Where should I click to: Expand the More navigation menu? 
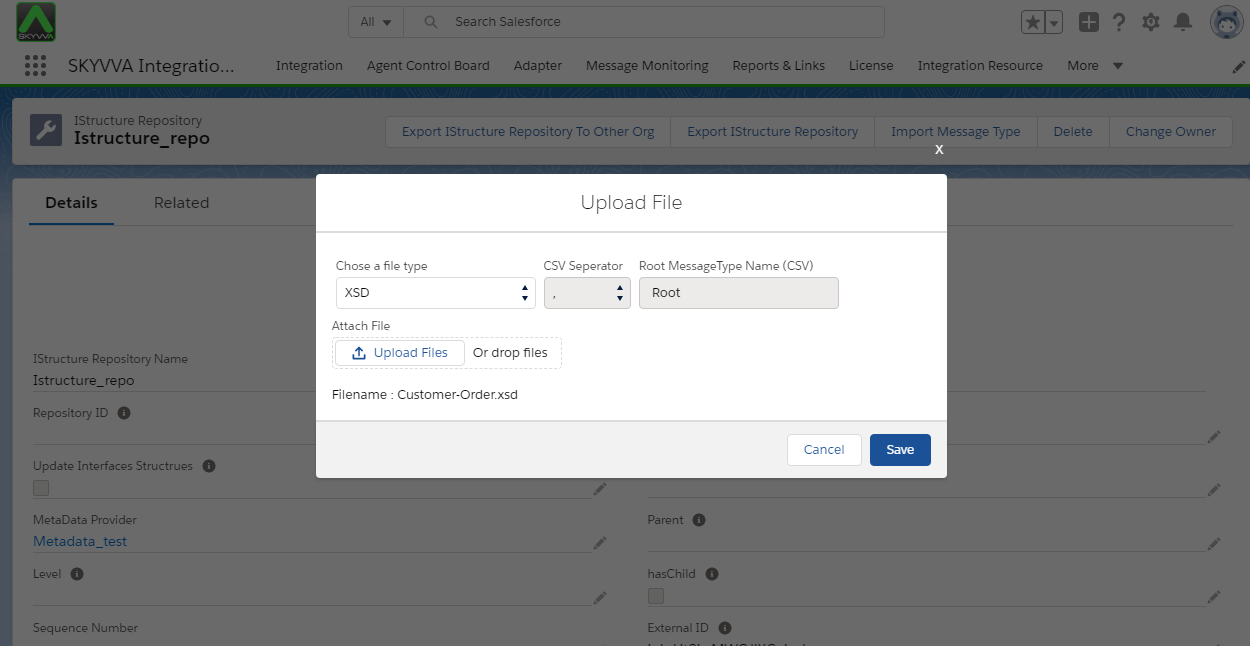coord(1095,66)
